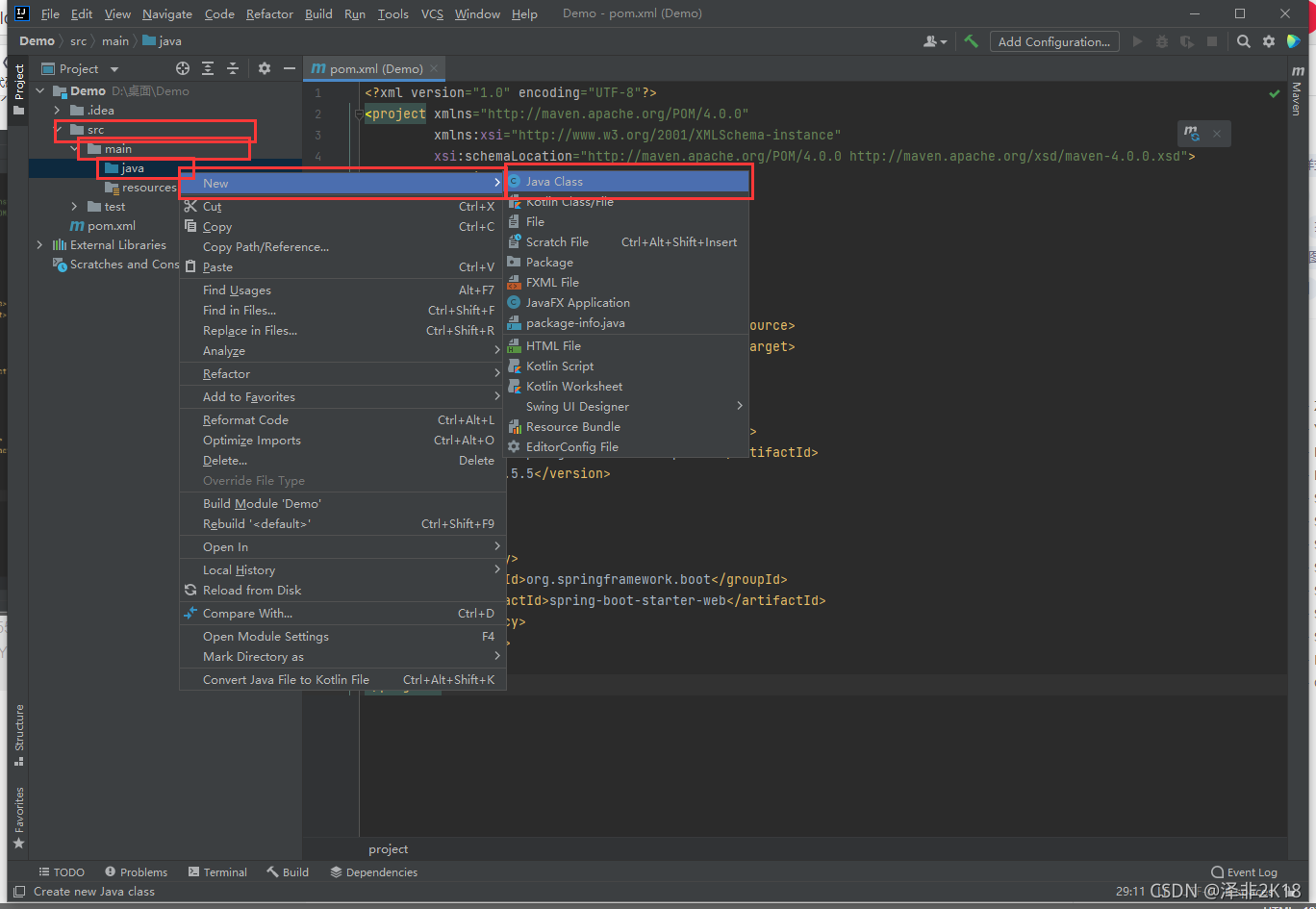Screen dimensions: 1316x909
Task: Open the Navigate menu in menu bar
Action: click(x=167, y=13)
